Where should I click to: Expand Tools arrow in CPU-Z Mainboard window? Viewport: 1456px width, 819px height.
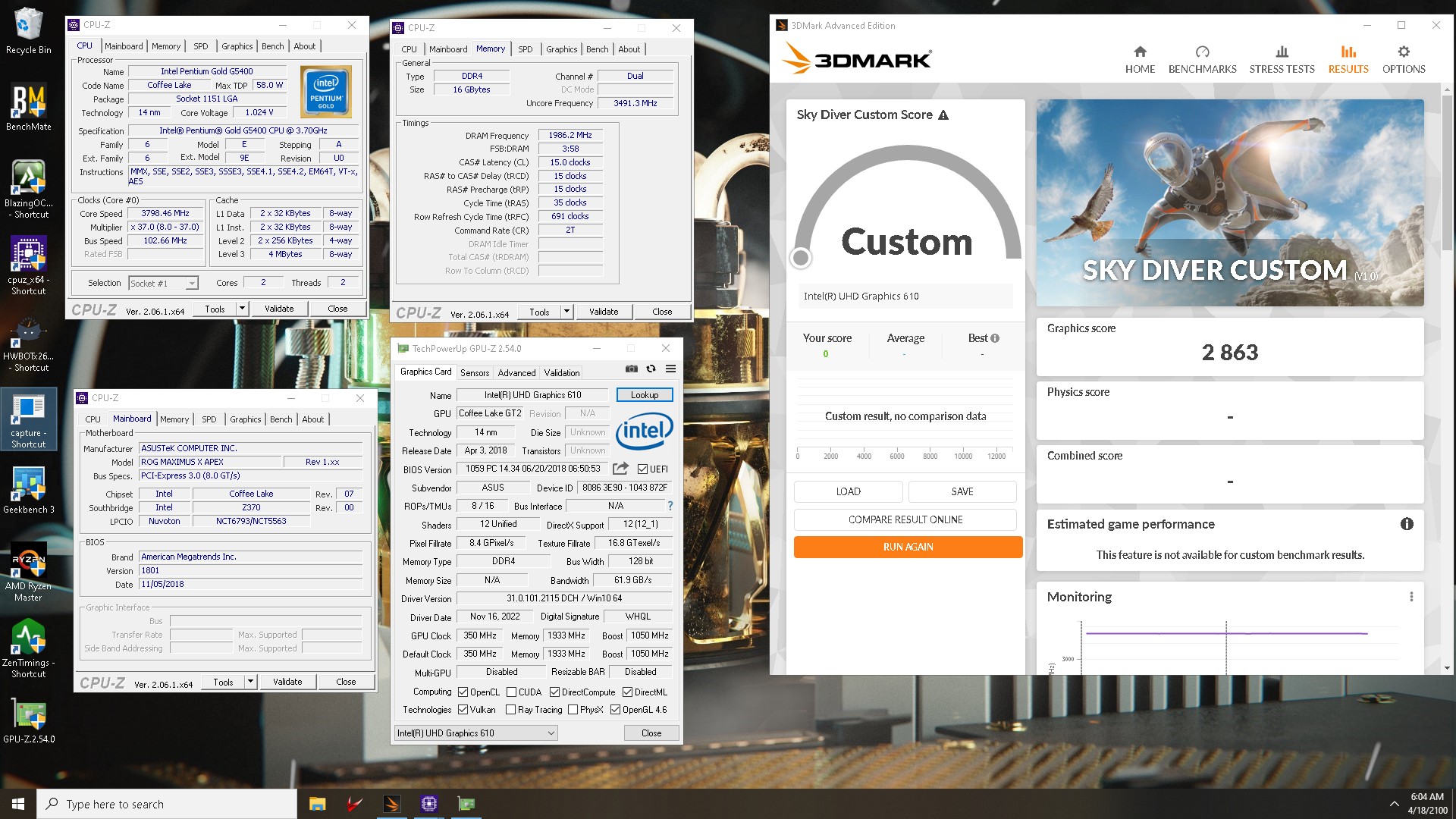pyautogui.click(x=250, y=682)
